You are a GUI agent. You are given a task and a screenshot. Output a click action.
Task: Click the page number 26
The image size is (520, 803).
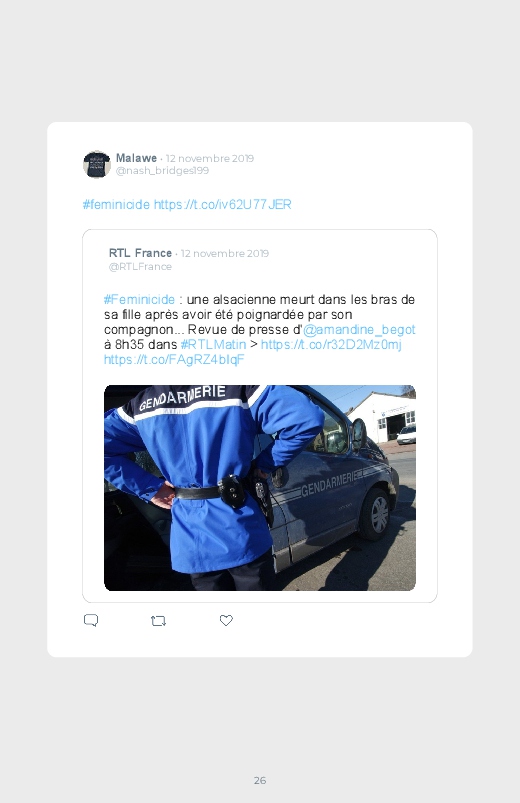[260, 780]
